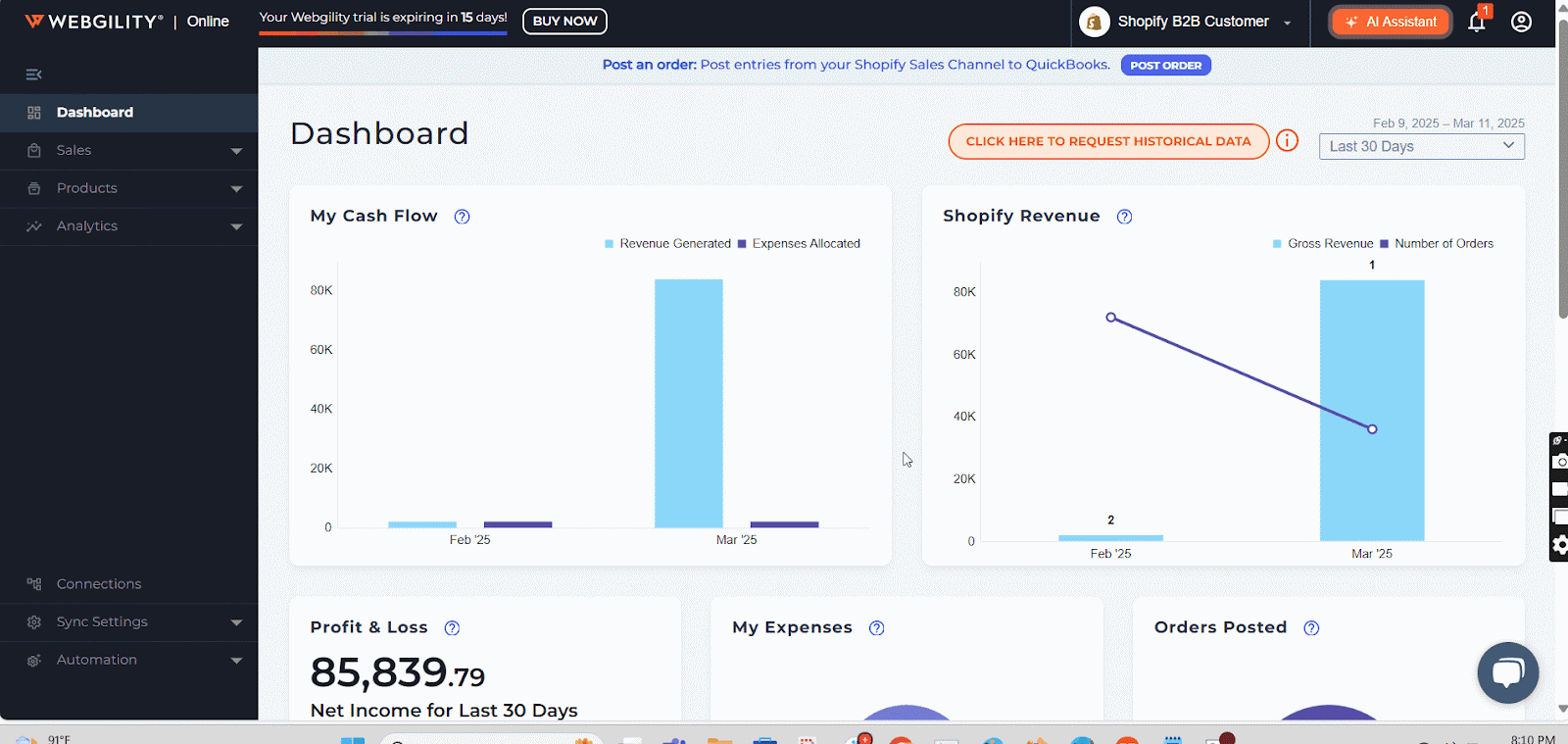Click the BUY NOW button
The image size is (1568, 744).
point(564,22)
